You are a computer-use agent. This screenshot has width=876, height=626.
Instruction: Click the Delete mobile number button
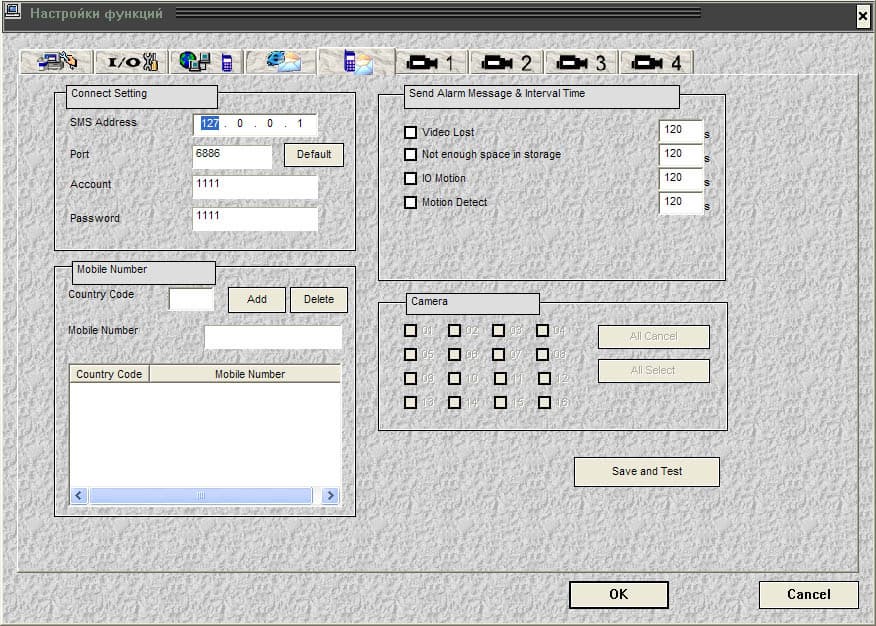coord(318,300)
